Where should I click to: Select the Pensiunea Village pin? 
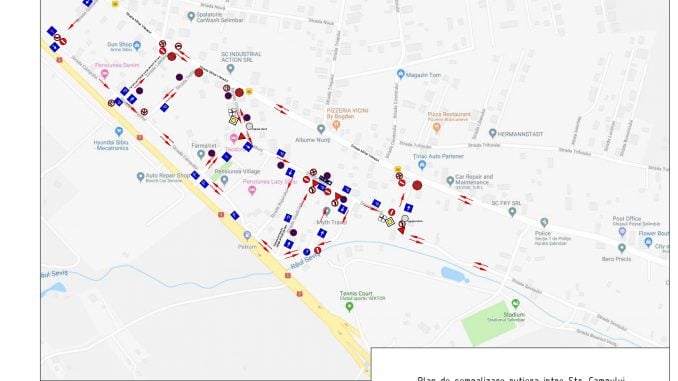pyautogui.click(x=224, y=180)
